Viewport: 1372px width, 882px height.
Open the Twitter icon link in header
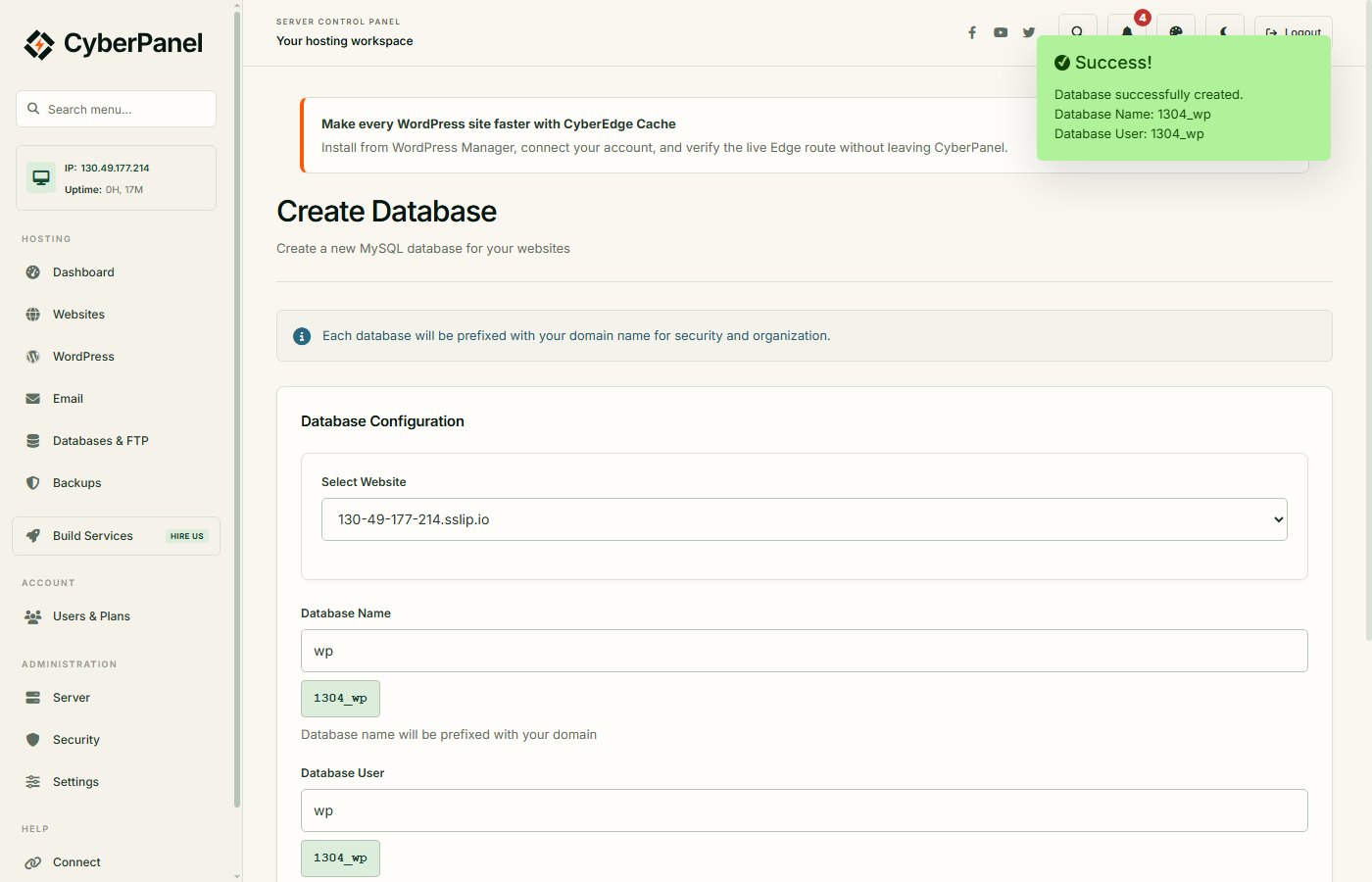1029,32
